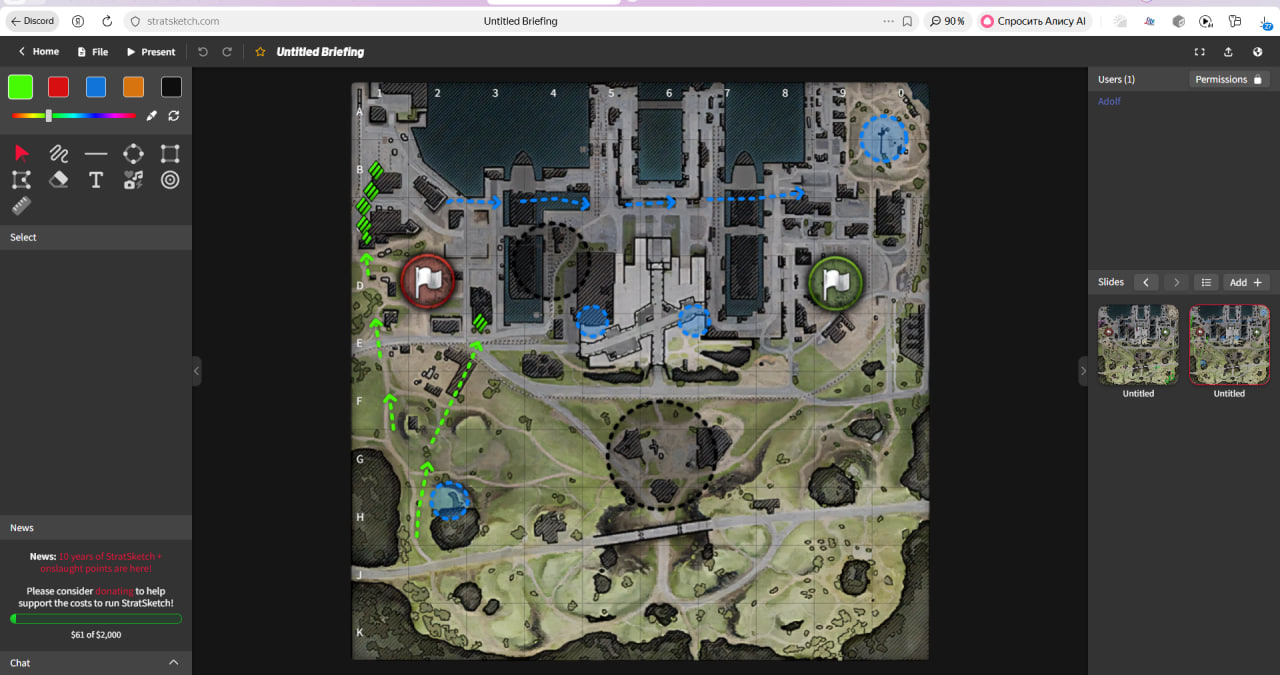Click the browser media playback icon
Image resolution: width=1280 pixels, height=675 pixels.
tap(1206, 21)
